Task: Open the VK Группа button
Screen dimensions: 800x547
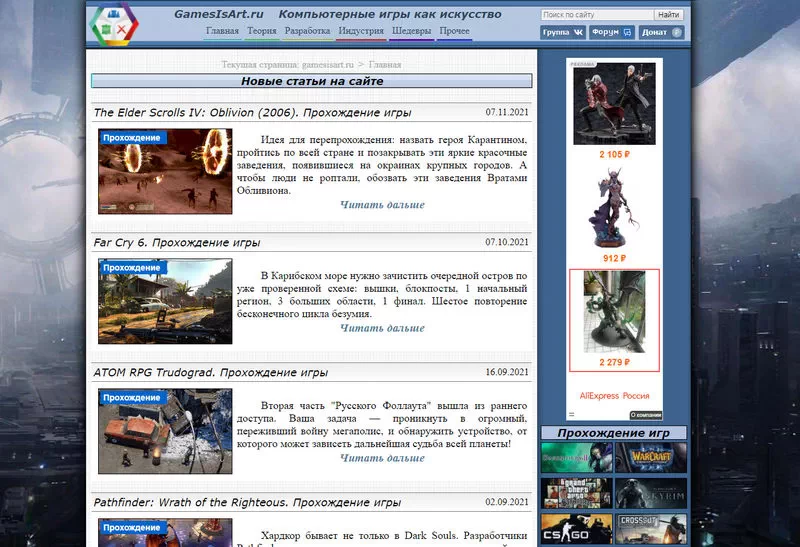Action: 563,32
